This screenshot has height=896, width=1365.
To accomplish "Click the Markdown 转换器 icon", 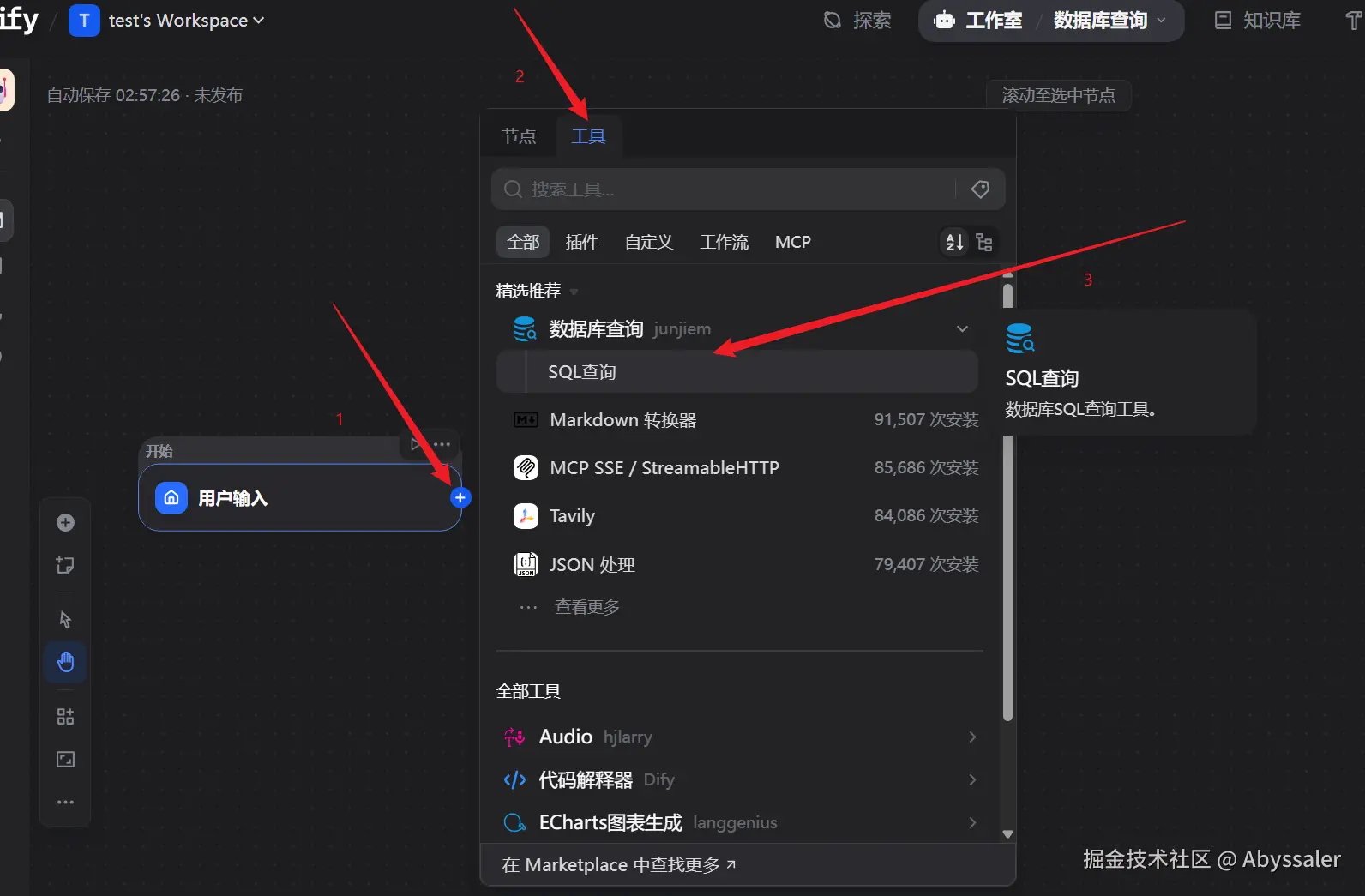I will pos(526,419).
